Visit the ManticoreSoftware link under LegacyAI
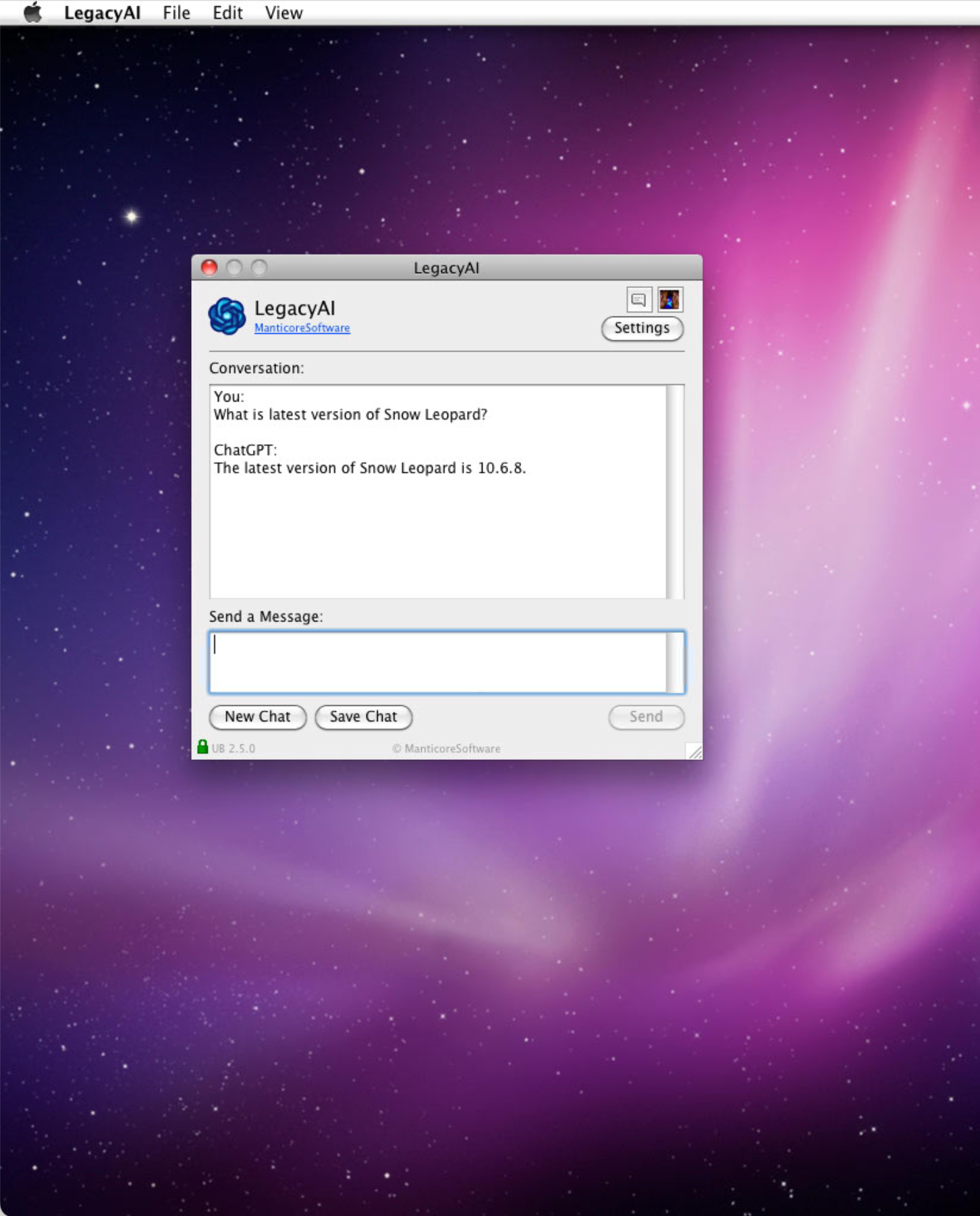Viewport: 980px width, 1216px height. (302, 328)
